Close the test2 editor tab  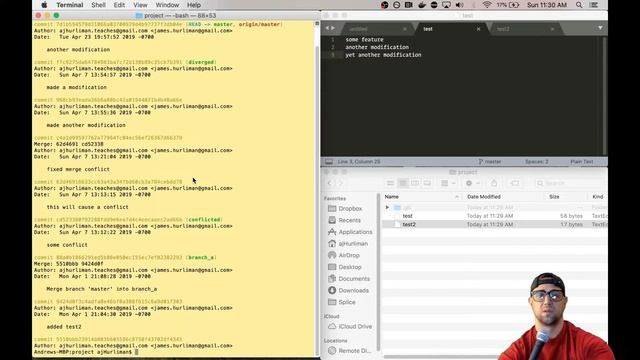552,29
